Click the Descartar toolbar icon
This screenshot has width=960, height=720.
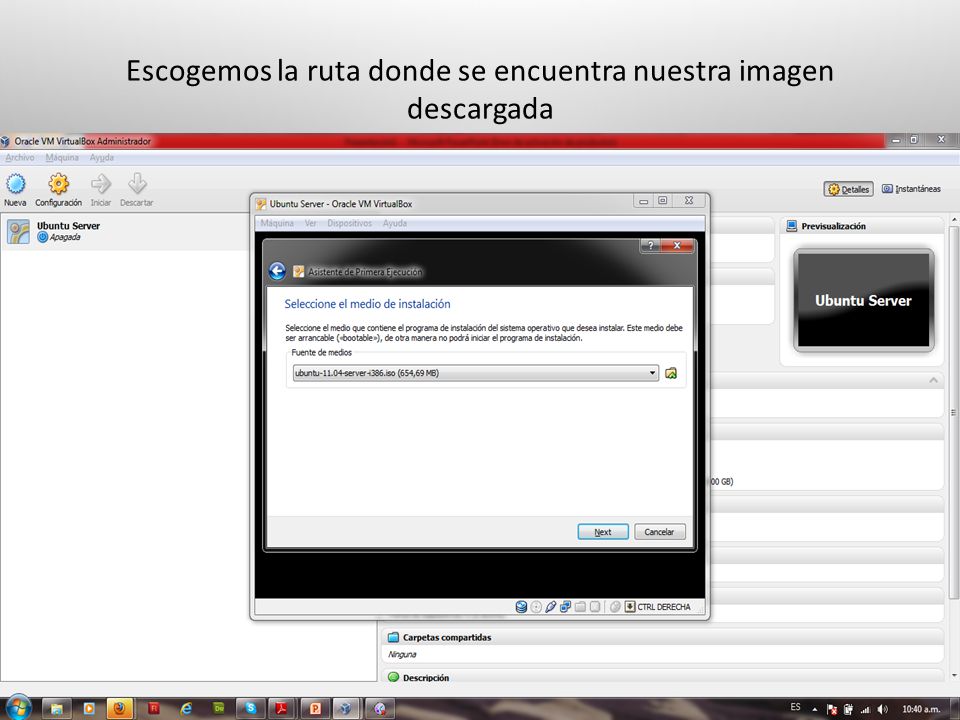click(137, 189)
